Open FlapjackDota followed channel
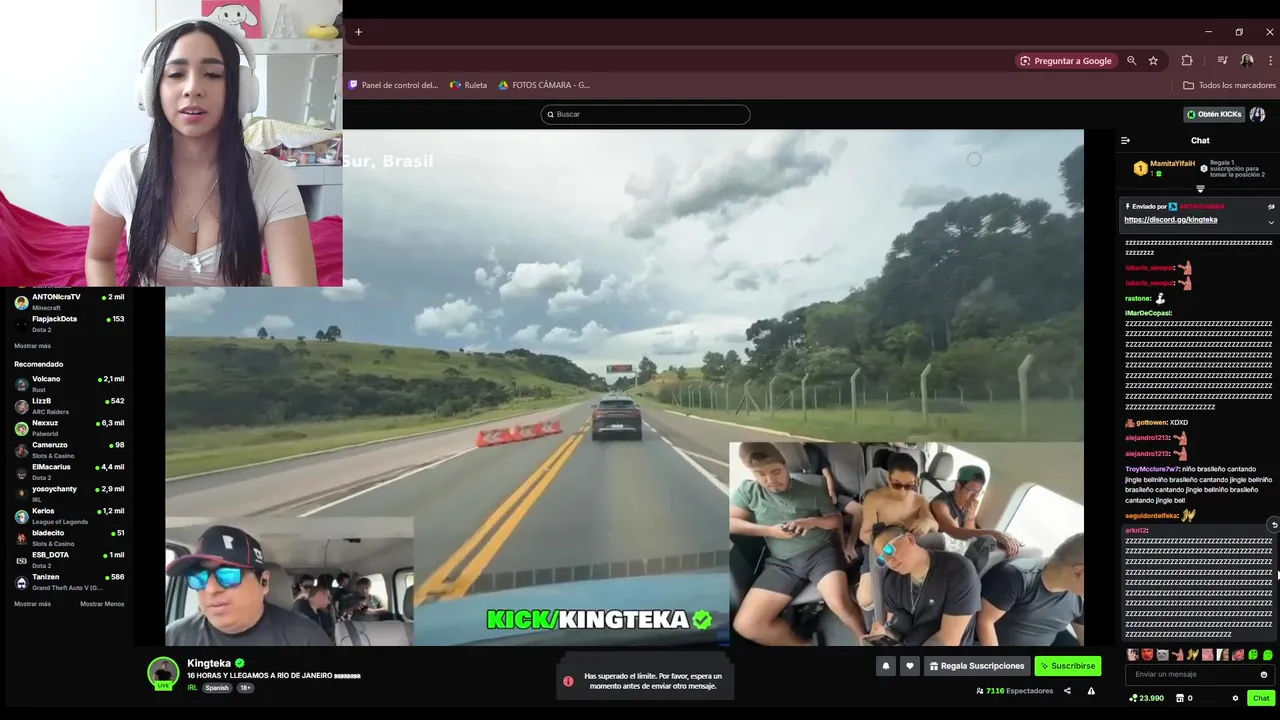Screen dimensions: 1280x720 coord(69,323)
